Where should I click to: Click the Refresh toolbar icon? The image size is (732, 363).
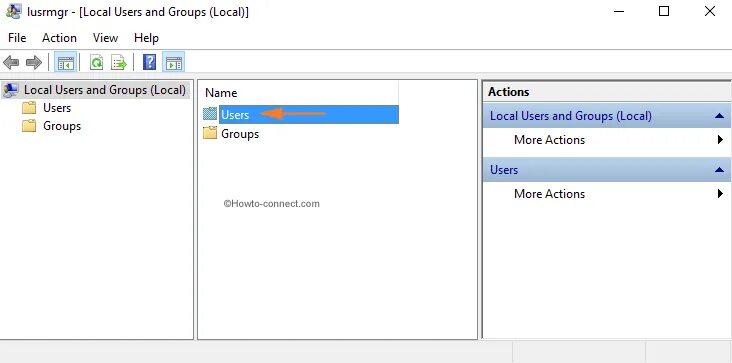(97, 62)
